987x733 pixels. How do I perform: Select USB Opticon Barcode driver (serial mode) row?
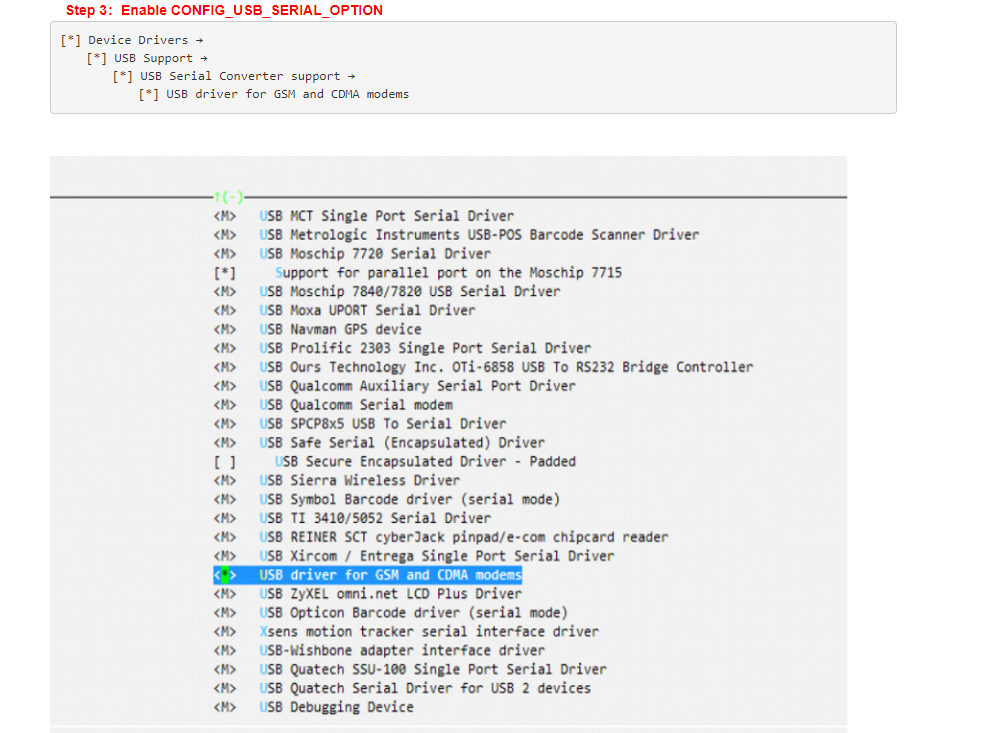tap(390, 613)
